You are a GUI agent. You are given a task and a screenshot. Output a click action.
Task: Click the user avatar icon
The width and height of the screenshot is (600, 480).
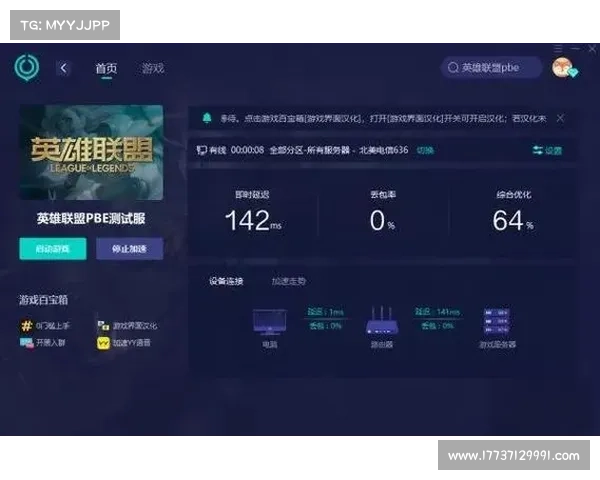[x=562, y=67]
